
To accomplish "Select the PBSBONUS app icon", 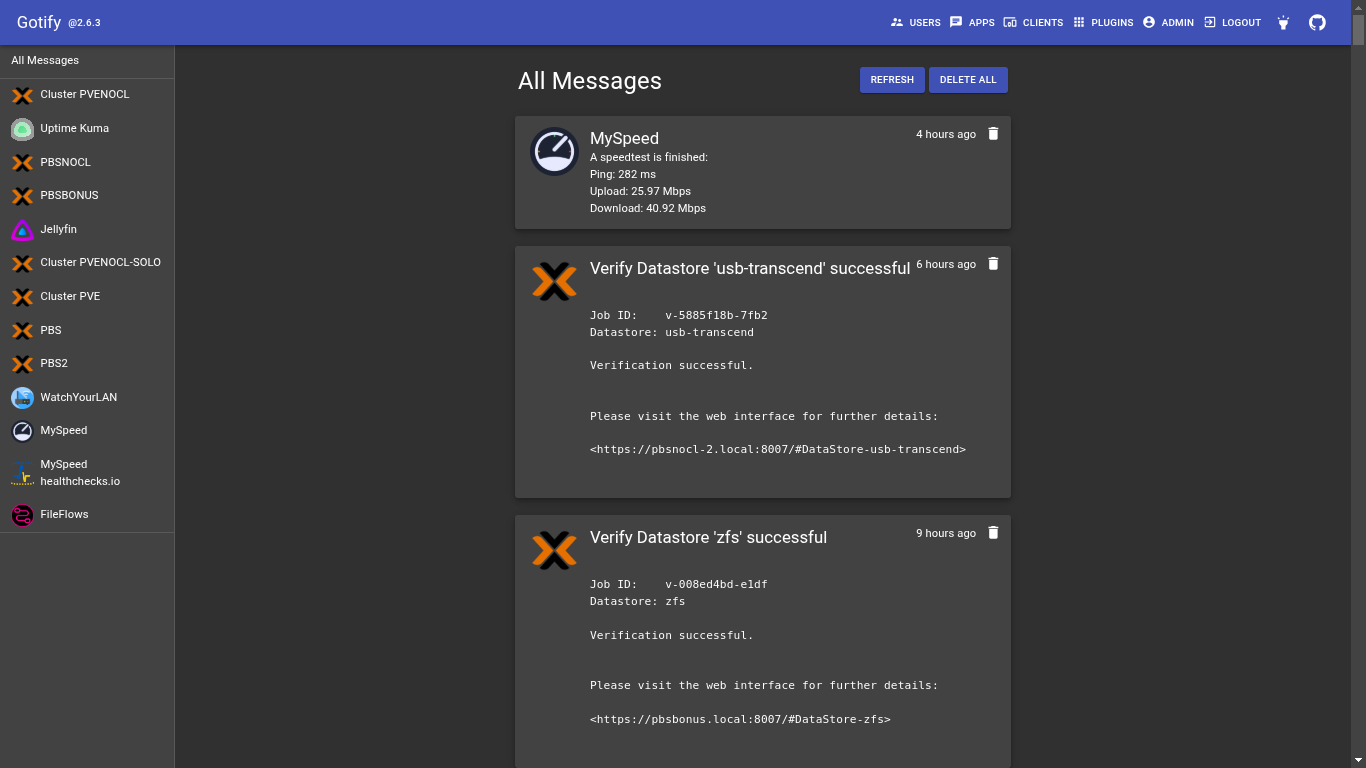I will (x=22, y=196).
